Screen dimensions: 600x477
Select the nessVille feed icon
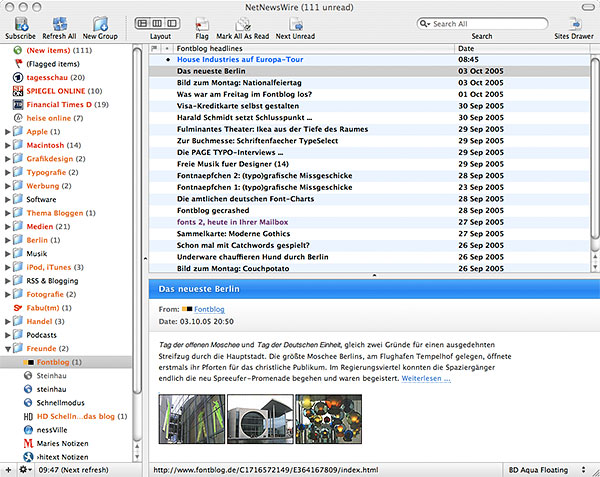pyautogui.click(x=28, y=430)
